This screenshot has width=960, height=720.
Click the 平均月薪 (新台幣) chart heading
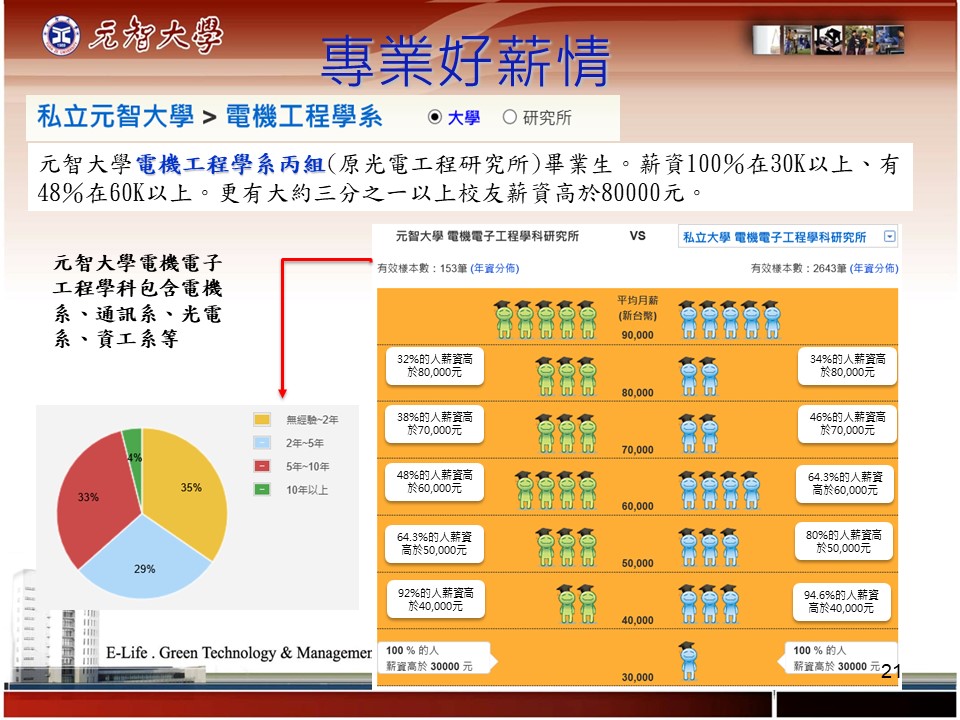point(637,308)
